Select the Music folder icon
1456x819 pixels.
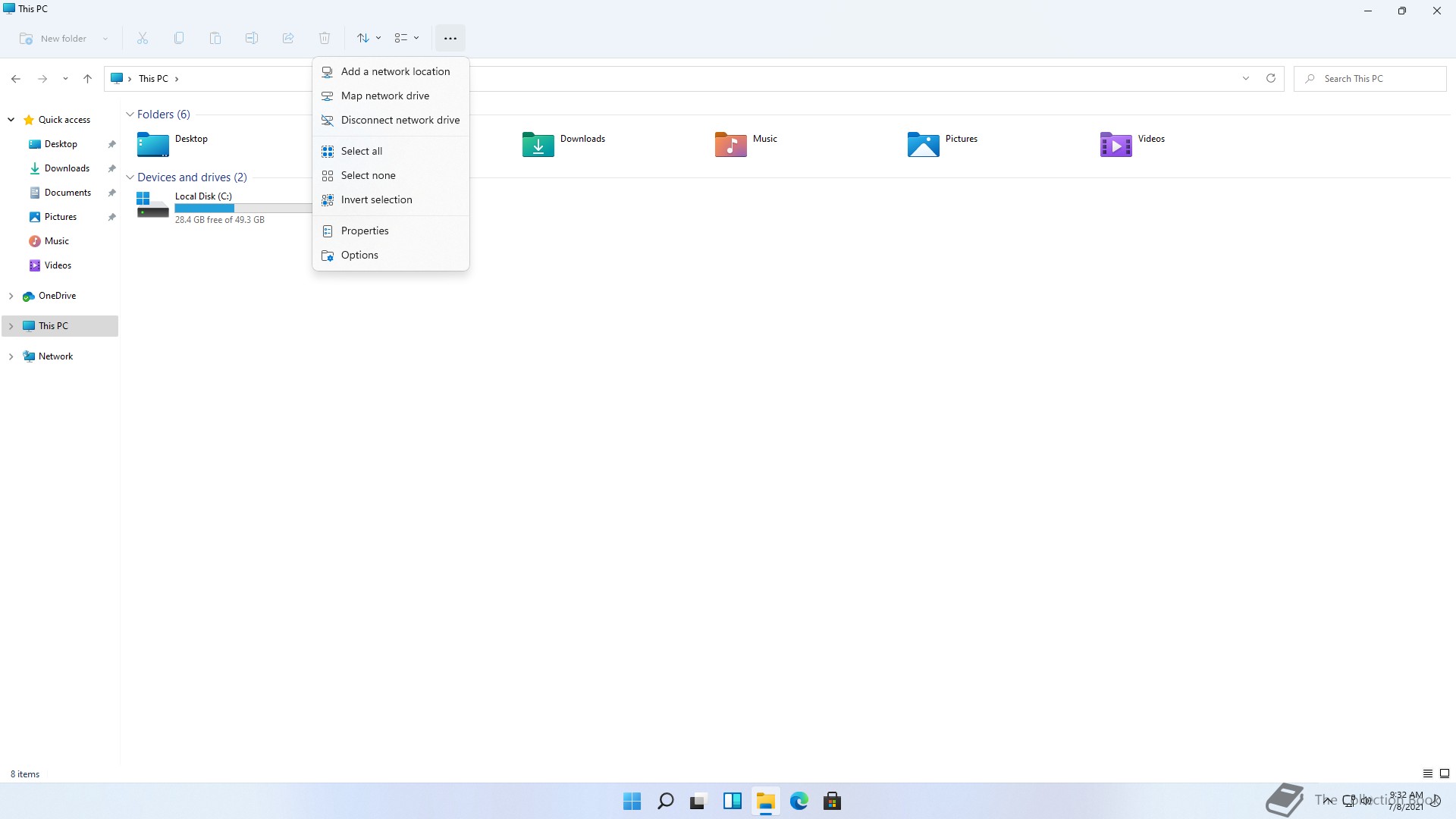[731, 144]
